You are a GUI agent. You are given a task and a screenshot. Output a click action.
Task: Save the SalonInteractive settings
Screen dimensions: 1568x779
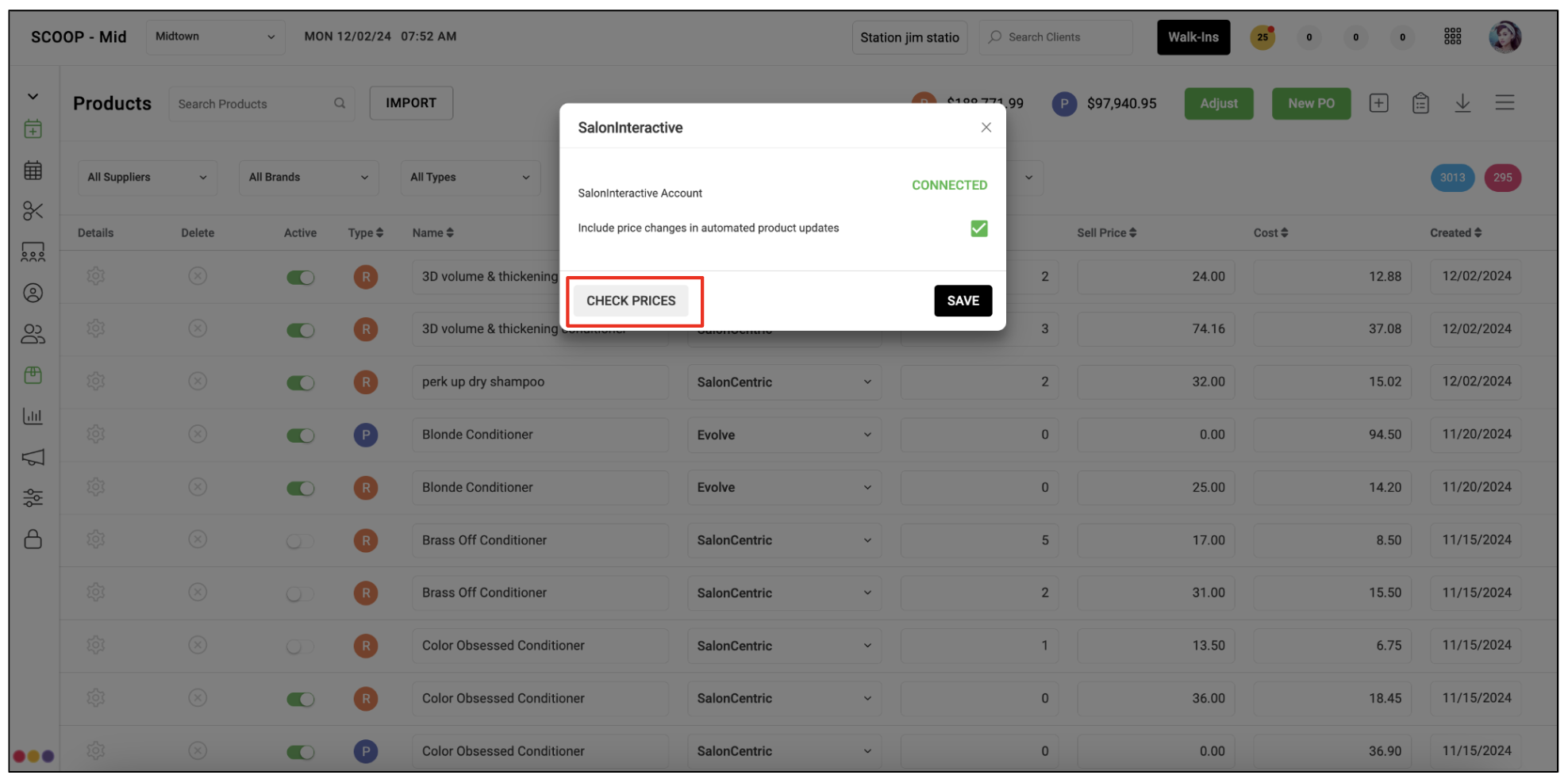point(963,301)
